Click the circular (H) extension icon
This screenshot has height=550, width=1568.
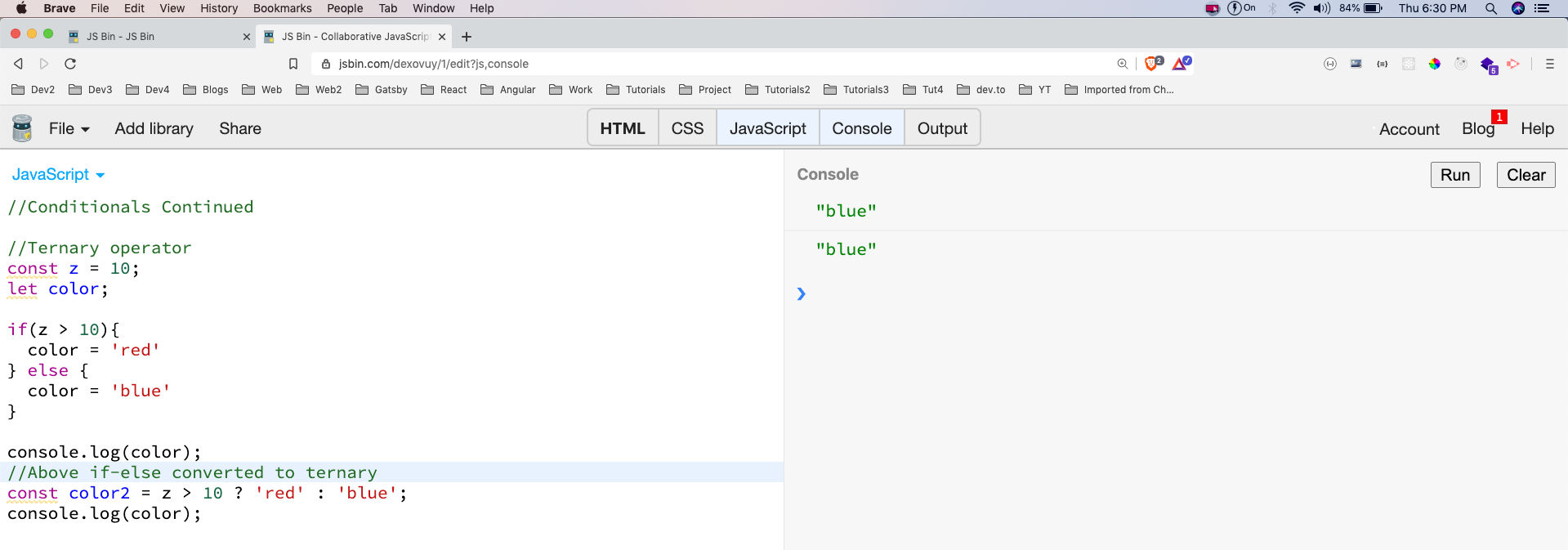click(1330, 64)
